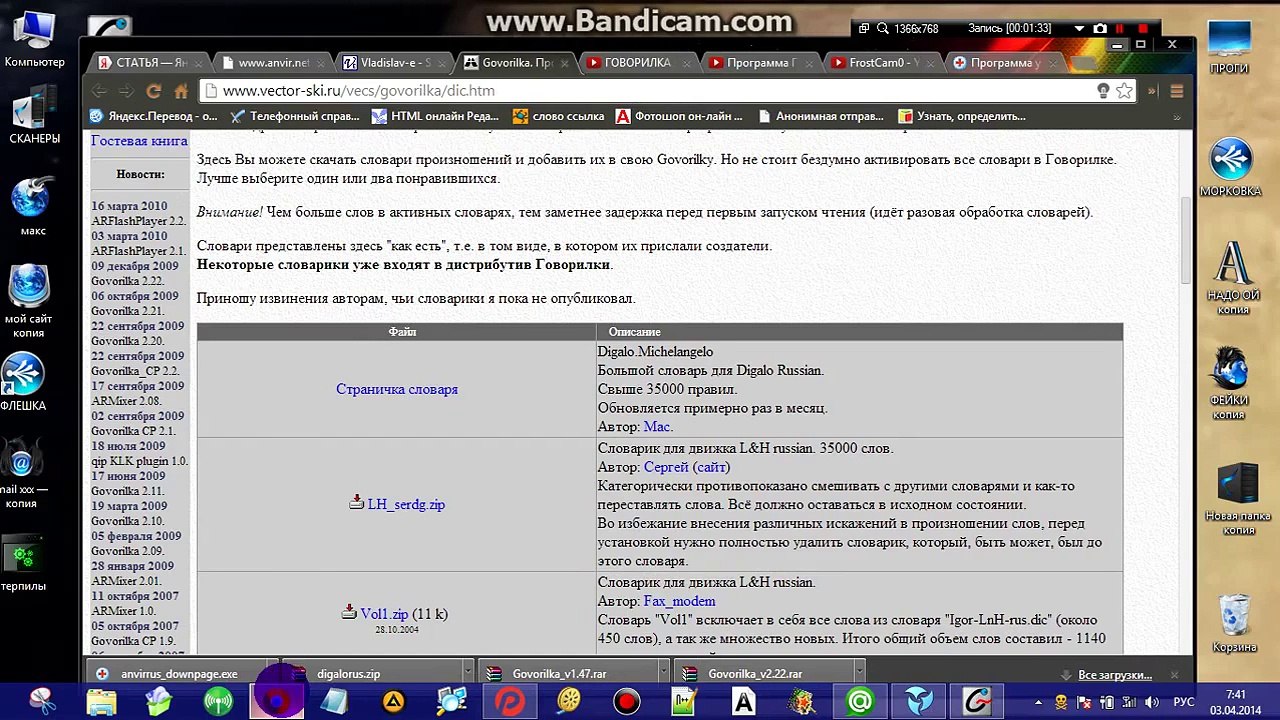Open the Узнать, определить... bookmark
This screenshot has width=1280, height=720.
tap(962, 116)
